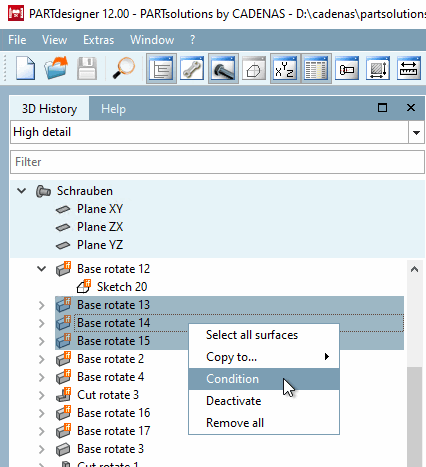Click the New document toolbar icon
The width and height of the screenshot is (426, 467).
[25, 69]
